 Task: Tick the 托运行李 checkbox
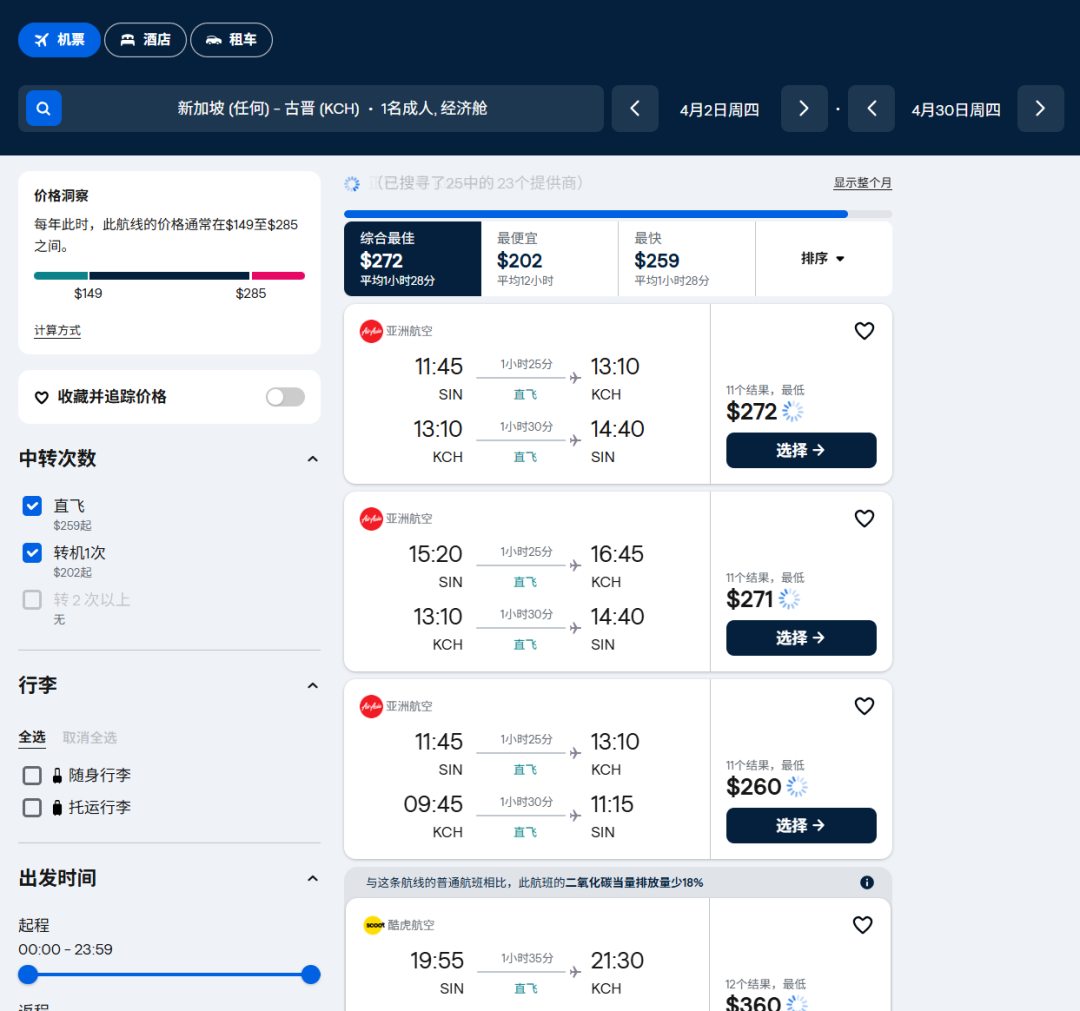tap(32, 807)
